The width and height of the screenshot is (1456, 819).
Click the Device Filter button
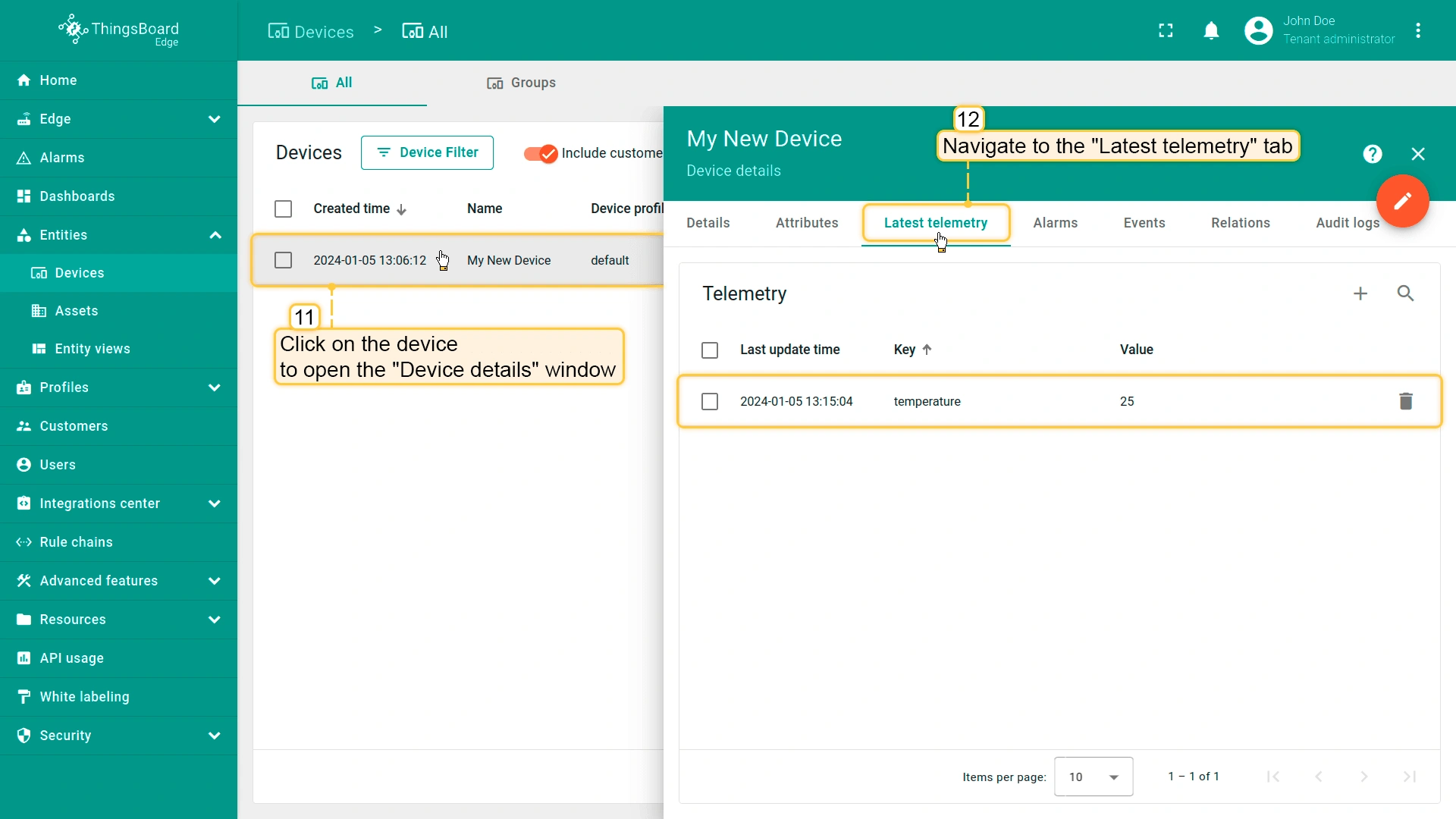tap(427, 152)
